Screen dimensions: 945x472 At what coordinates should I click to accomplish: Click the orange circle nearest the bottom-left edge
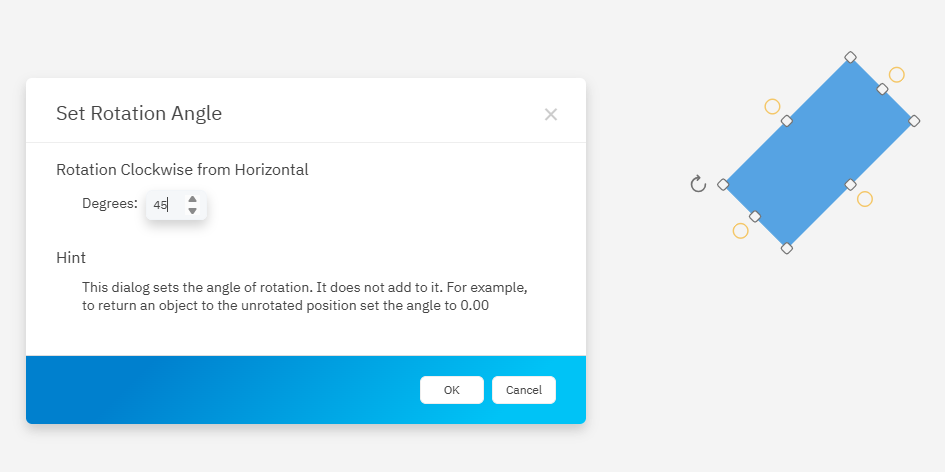[740, 231]
